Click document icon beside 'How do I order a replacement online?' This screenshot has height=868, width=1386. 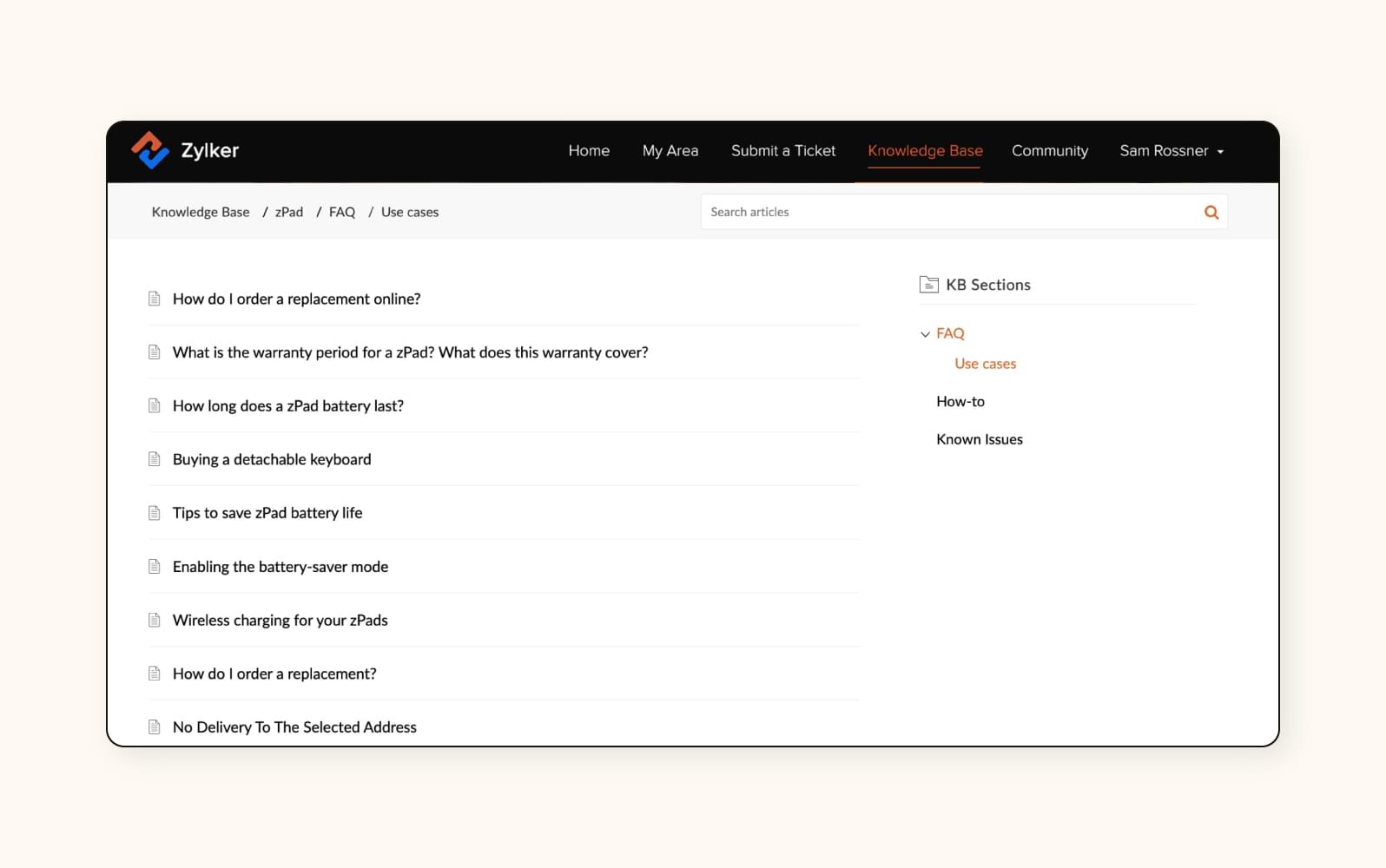click(155, 299)
